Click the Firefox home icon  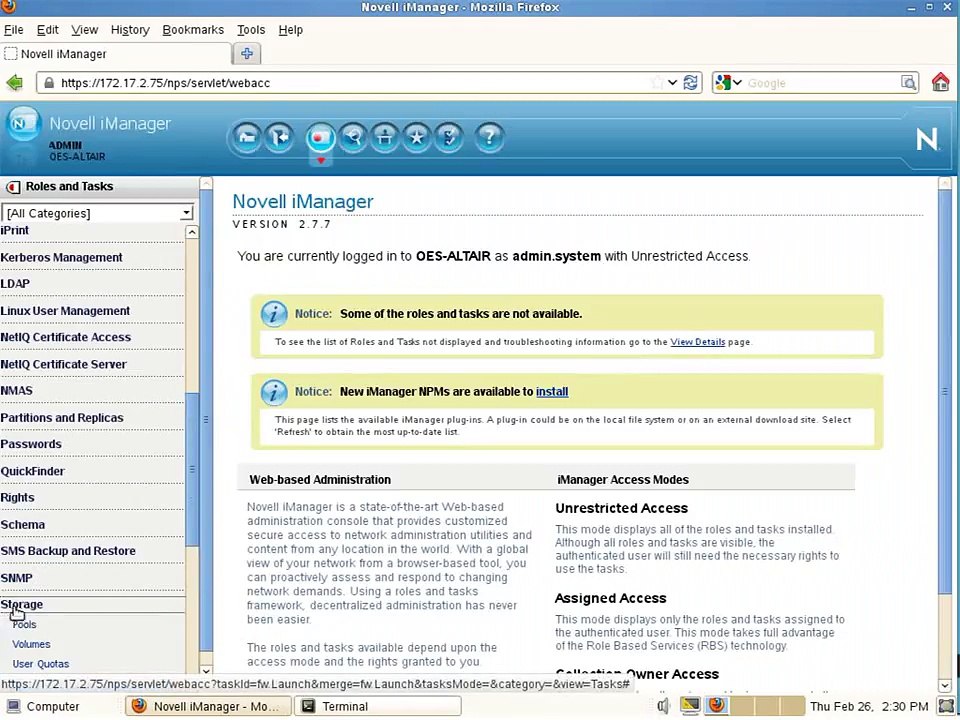pyautogui.click(x=940, y=82)
